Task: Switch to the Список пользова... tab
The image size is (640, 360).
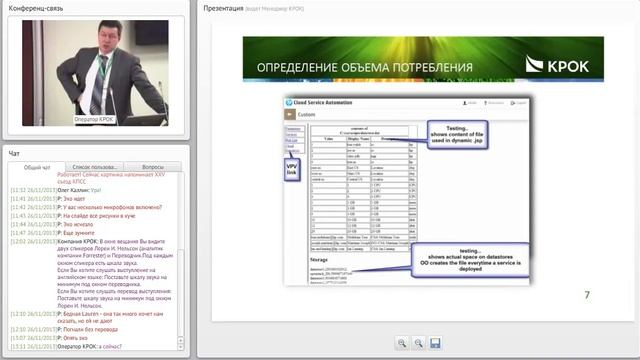Action: tap(94, 167)
